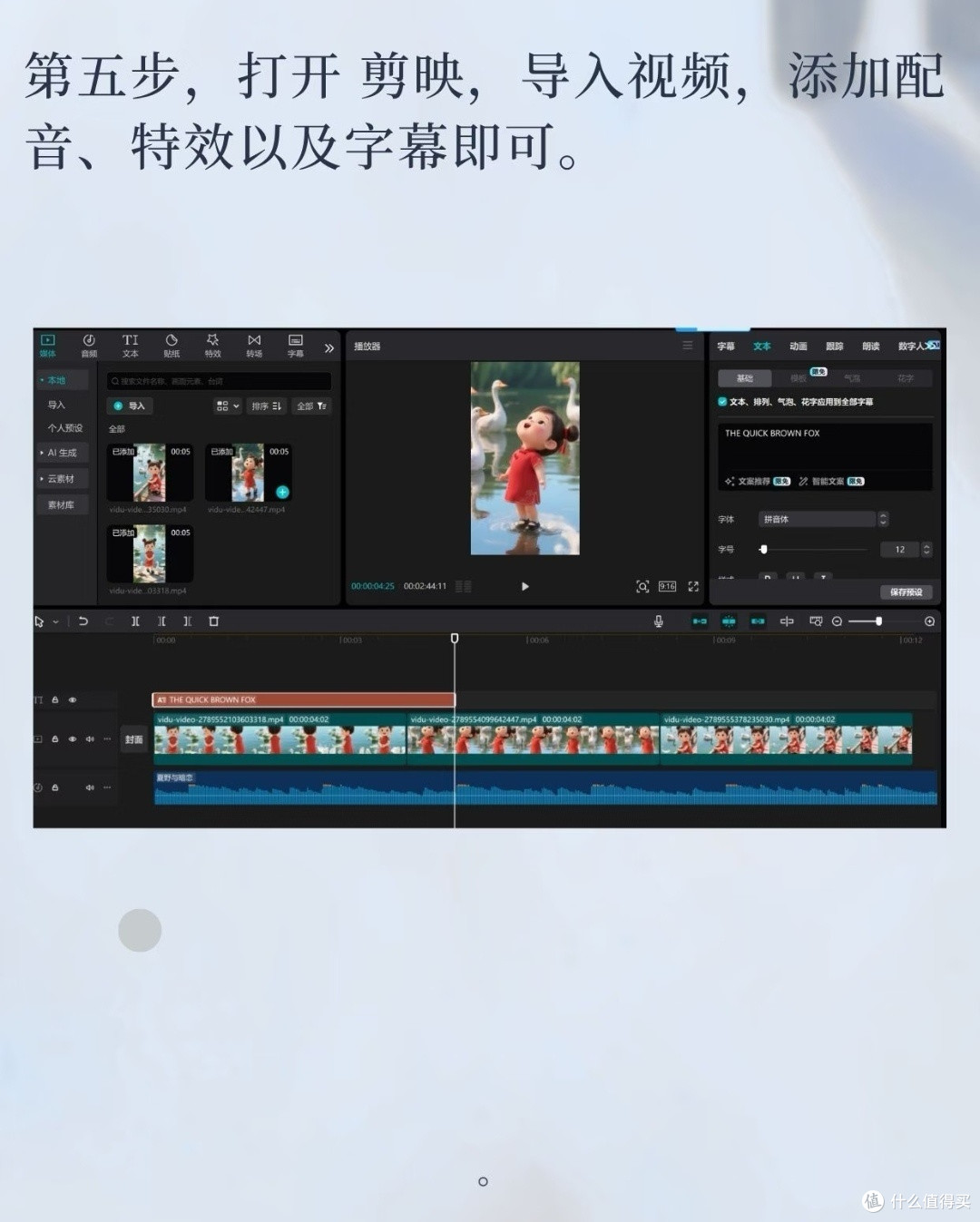Open 个人预设 personal presets
Viewport: 980px width, 1222px height.
tap(64, 427)
